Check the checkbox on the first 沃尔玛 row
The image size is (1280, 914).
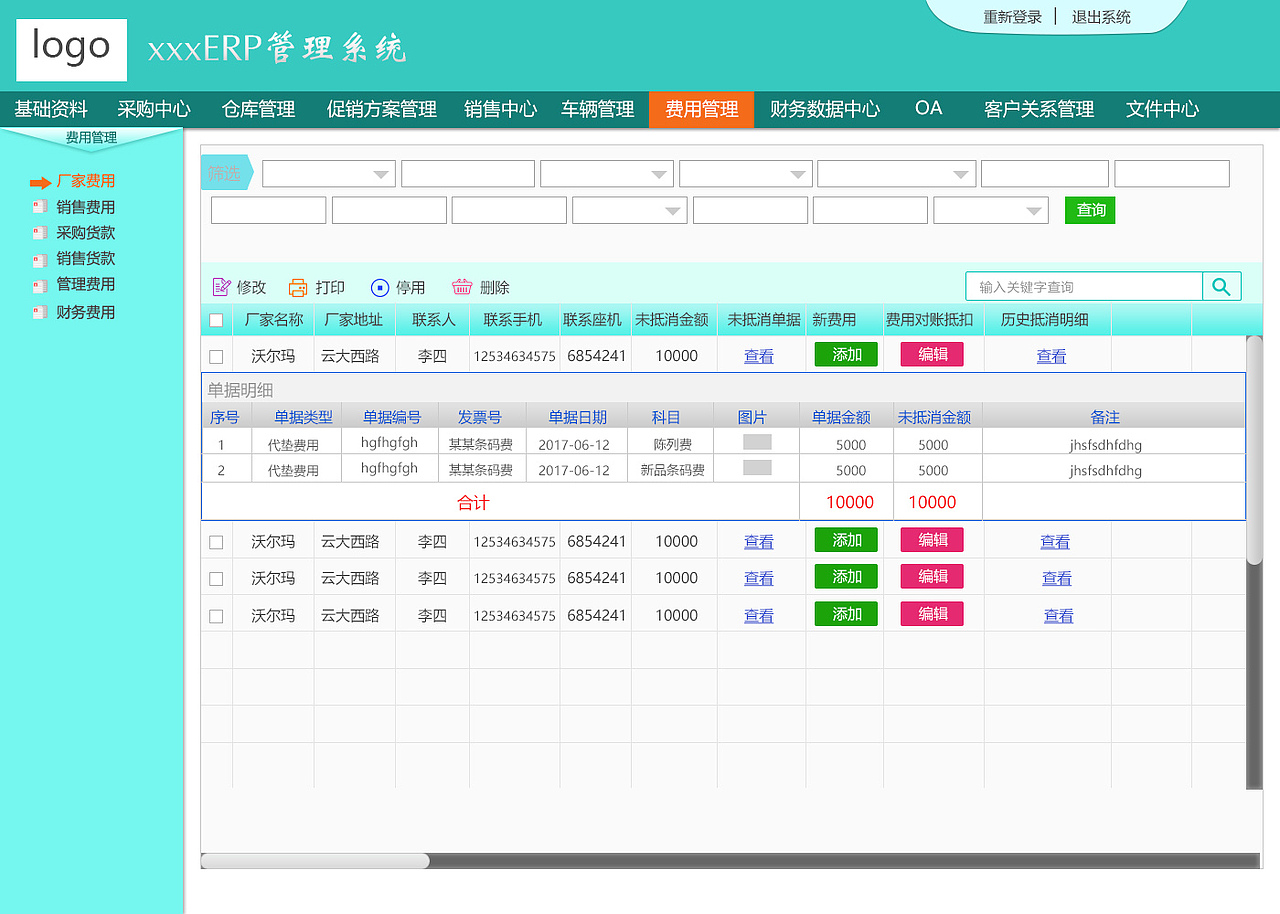216,355
